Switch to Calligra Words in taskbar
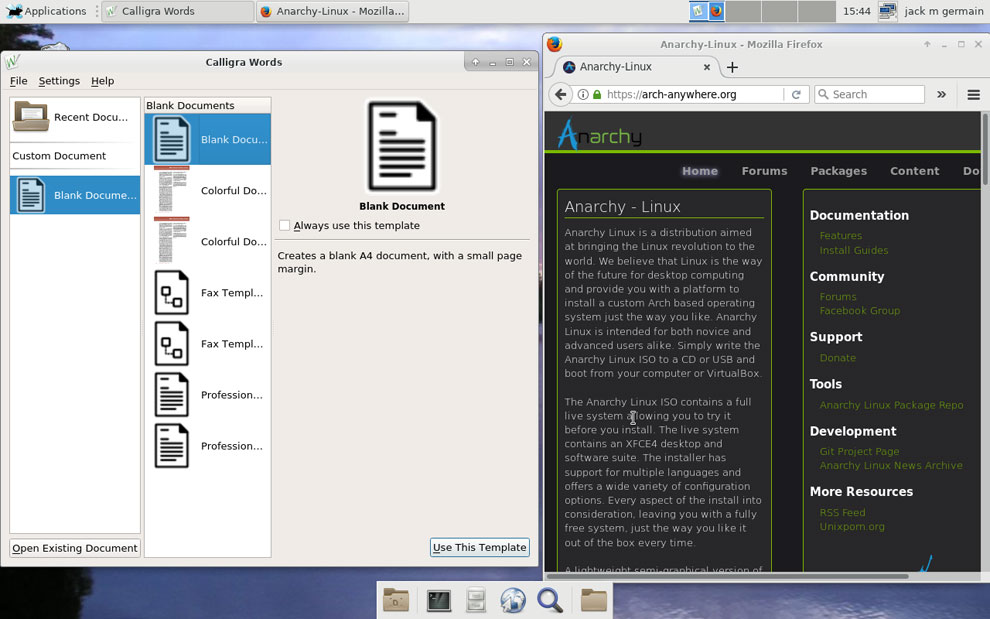This screenshot has width=990, height=619. pos(177,11)
